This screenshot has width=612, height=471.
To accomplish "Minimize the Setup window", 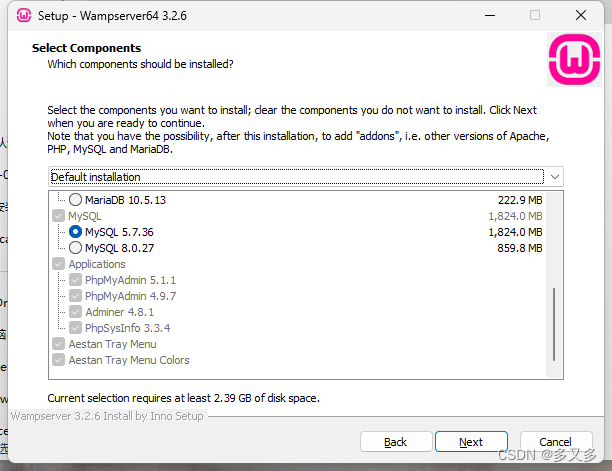I will point(490,16).
